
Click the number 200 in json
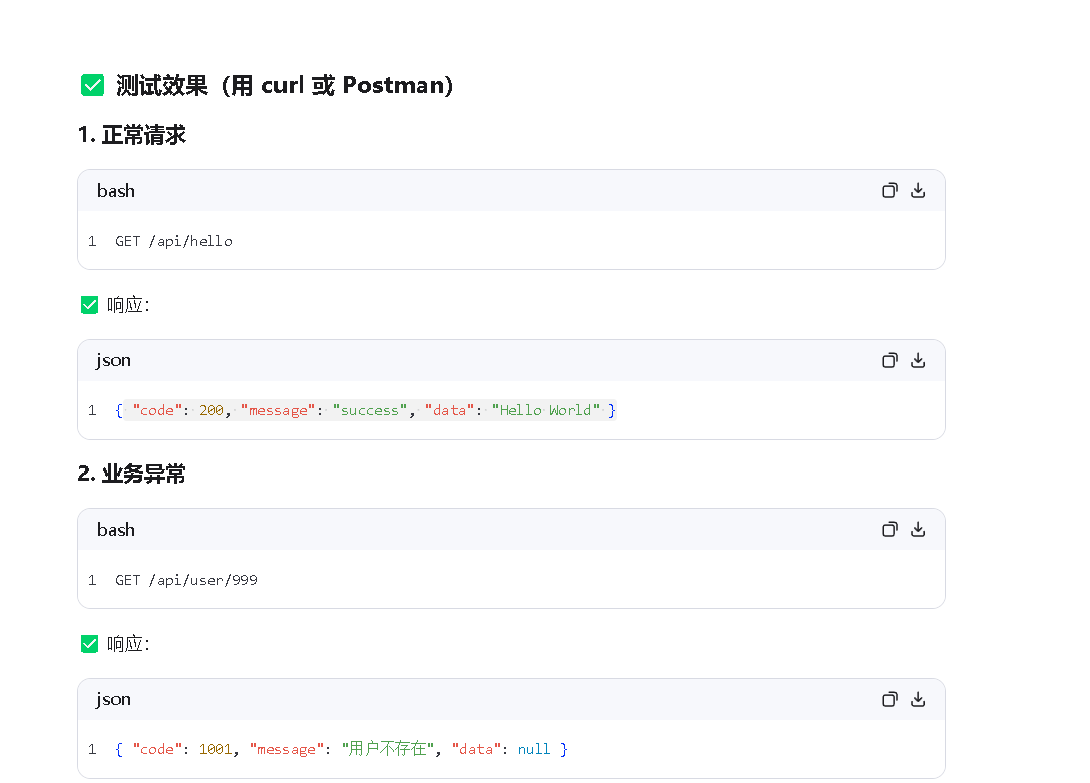click(211, 410)
